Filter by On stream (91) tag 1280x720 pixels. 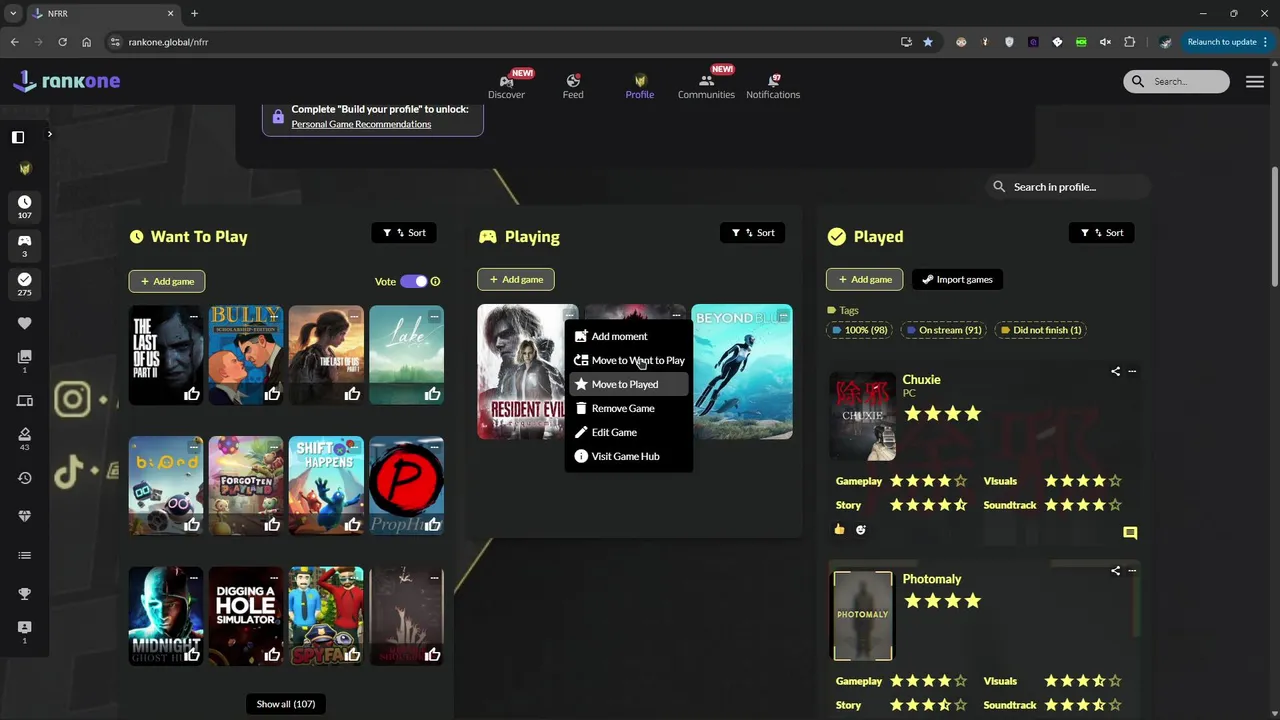click(x=943, y=330)
